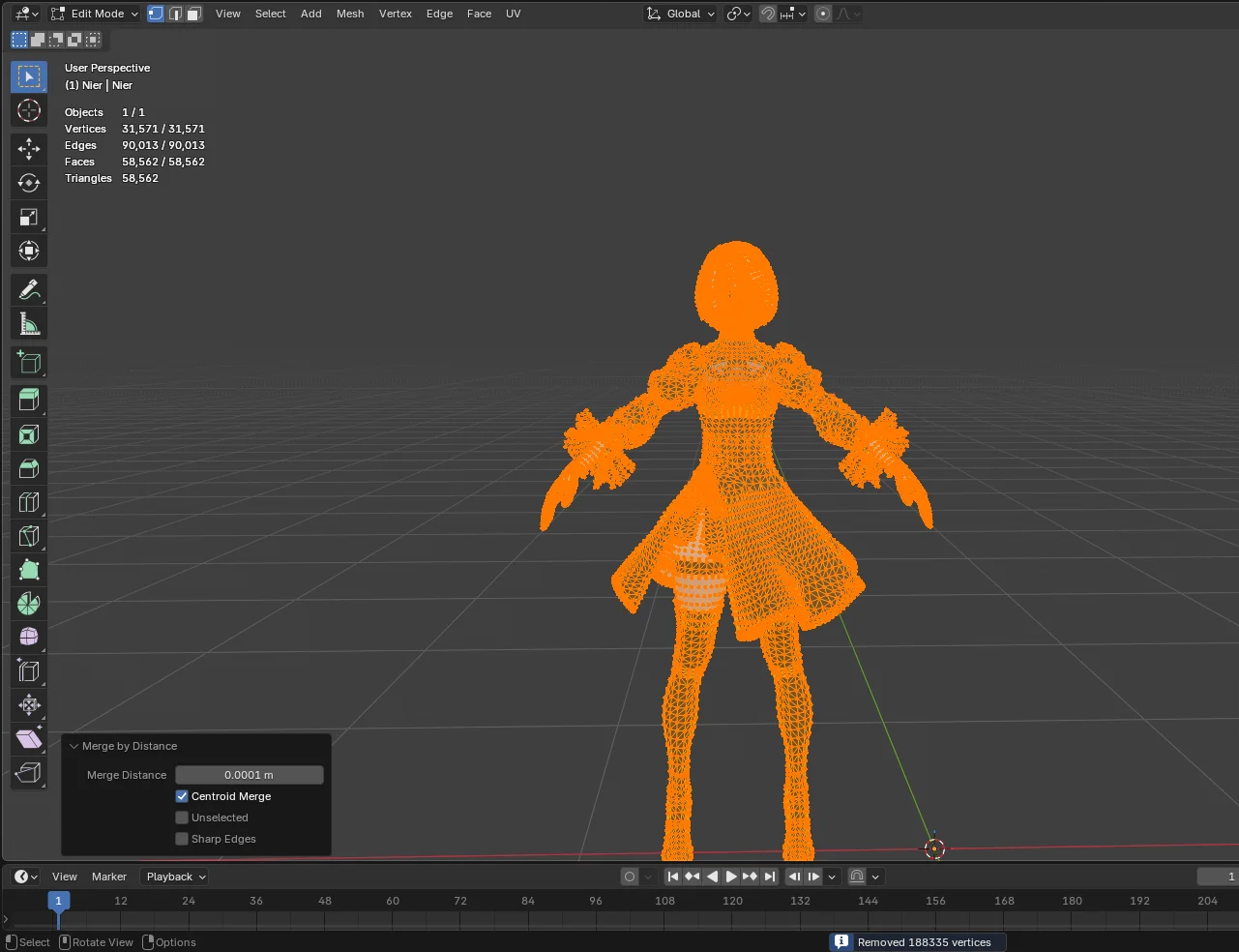Viewport: 1239px width, 952px height.
Task: Enable Sharp Edges checkbox
Action: coord(182,839)
